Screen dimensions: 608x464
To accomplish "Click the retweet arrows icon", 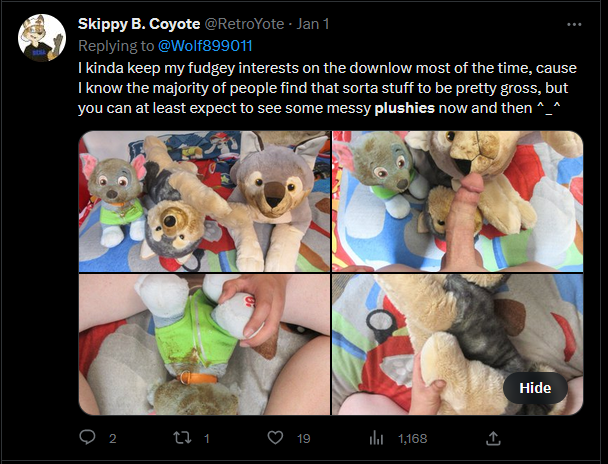I will click(x=182, y=438).
